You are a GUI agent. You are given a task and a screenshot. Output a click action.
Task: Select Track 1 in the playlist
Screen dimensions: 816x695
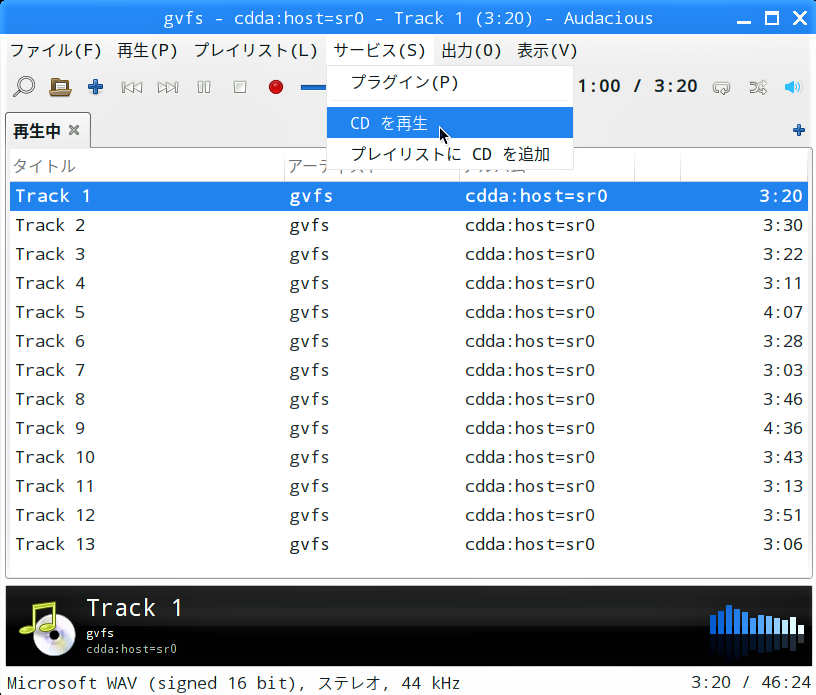click(409, 196)
